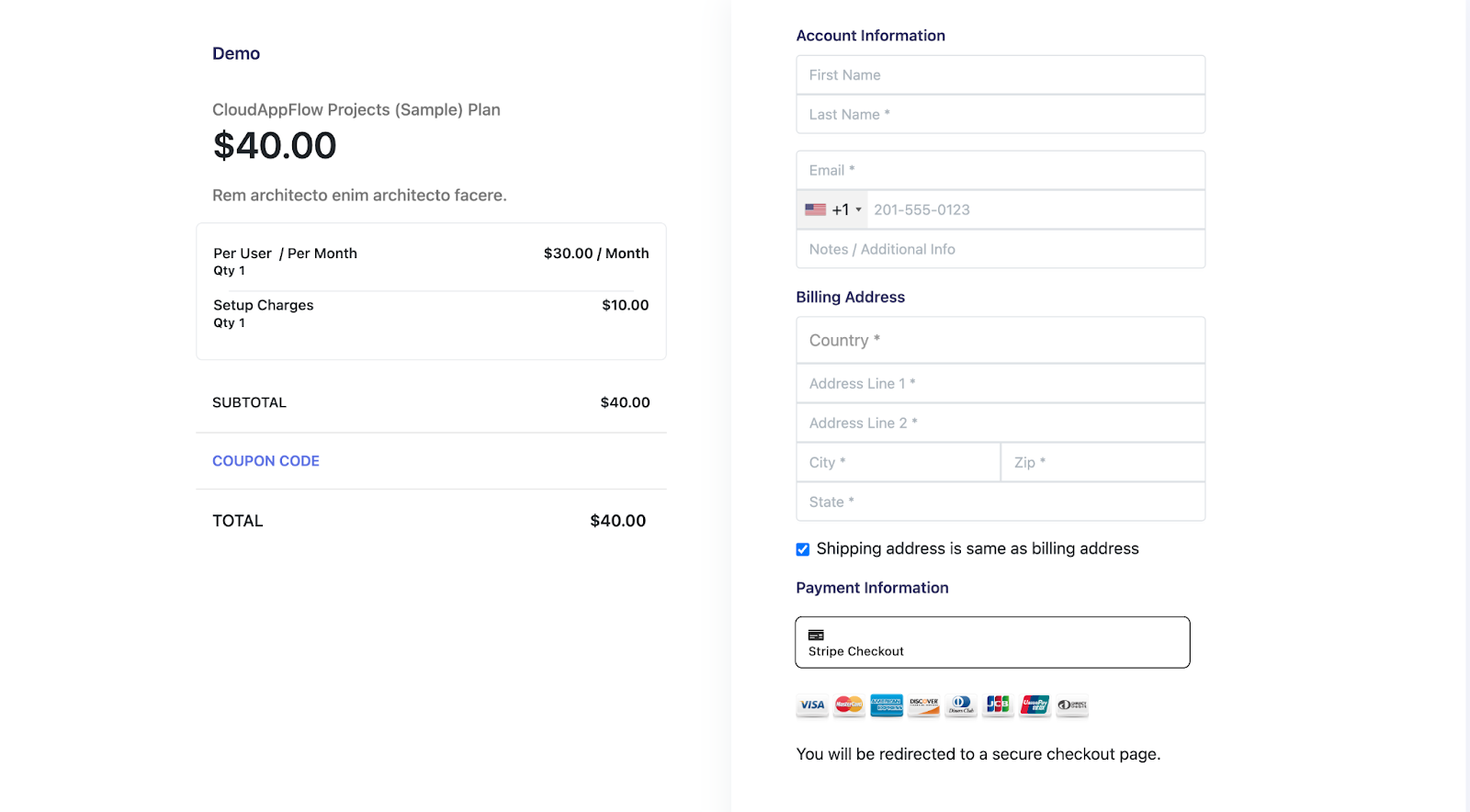Click the US flag icon in phone field
1470x812 pixels.
(x=815, y=209)
